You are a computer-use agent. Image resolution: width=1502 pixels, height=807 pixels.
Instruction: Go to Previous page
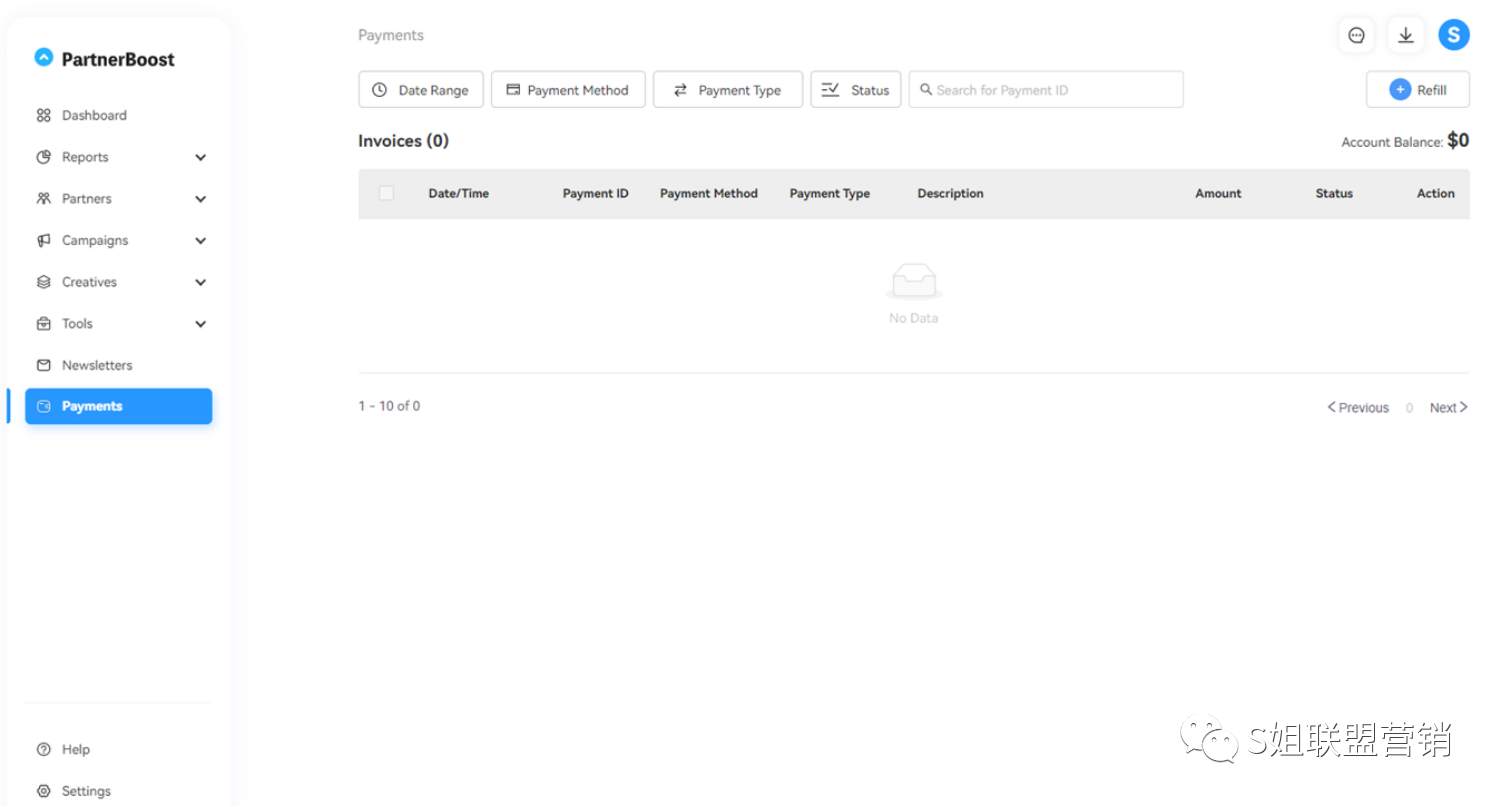(1358, 408)
